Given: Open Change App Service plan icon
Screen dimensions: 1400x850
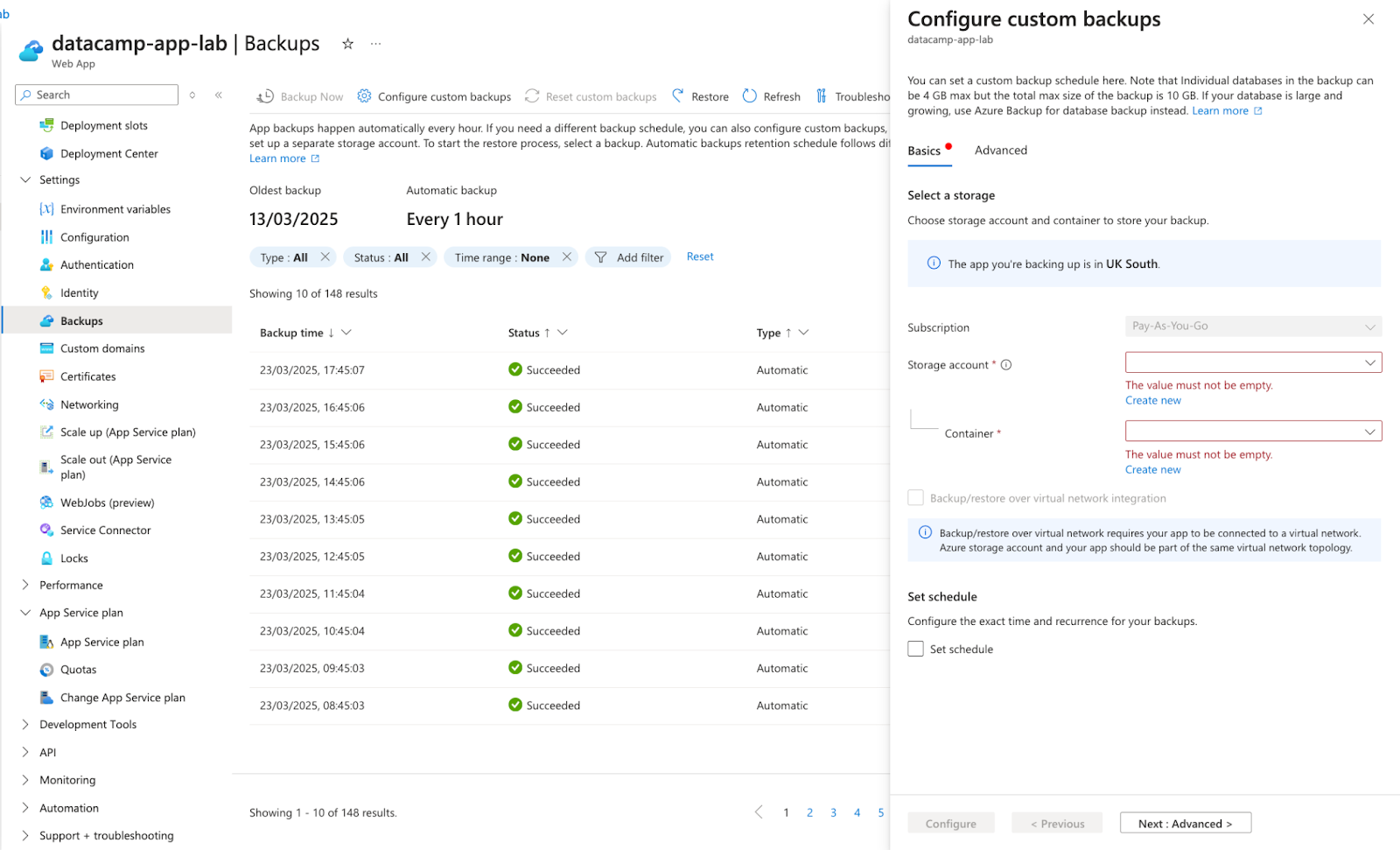Looking at the screenshot, I should tap(46, 698).
